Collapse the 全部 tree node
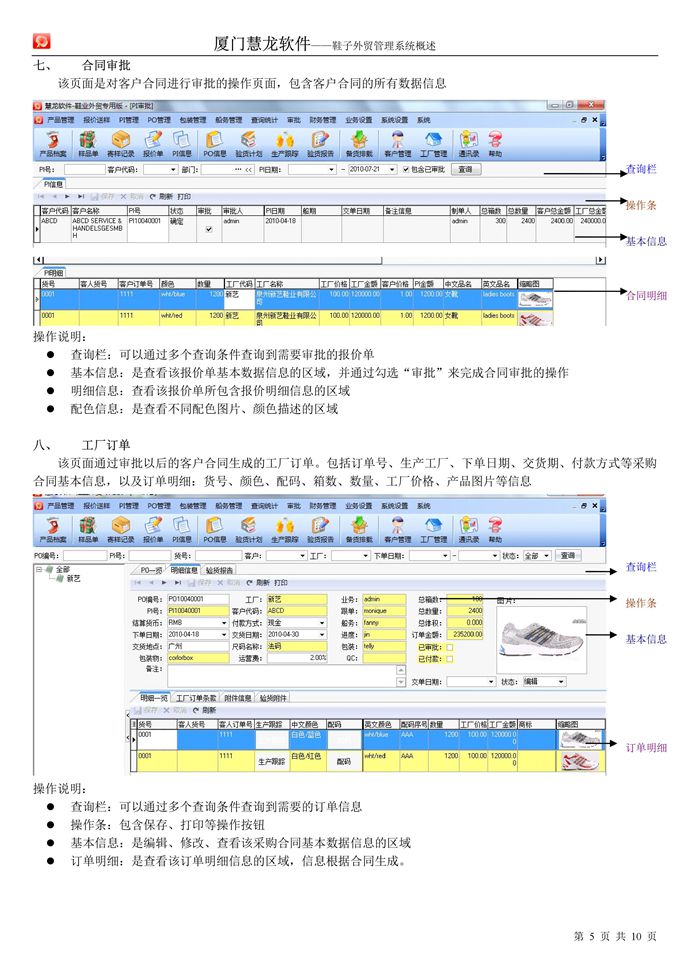This screenshot has width=690, height=976. (x=40, y=570)
